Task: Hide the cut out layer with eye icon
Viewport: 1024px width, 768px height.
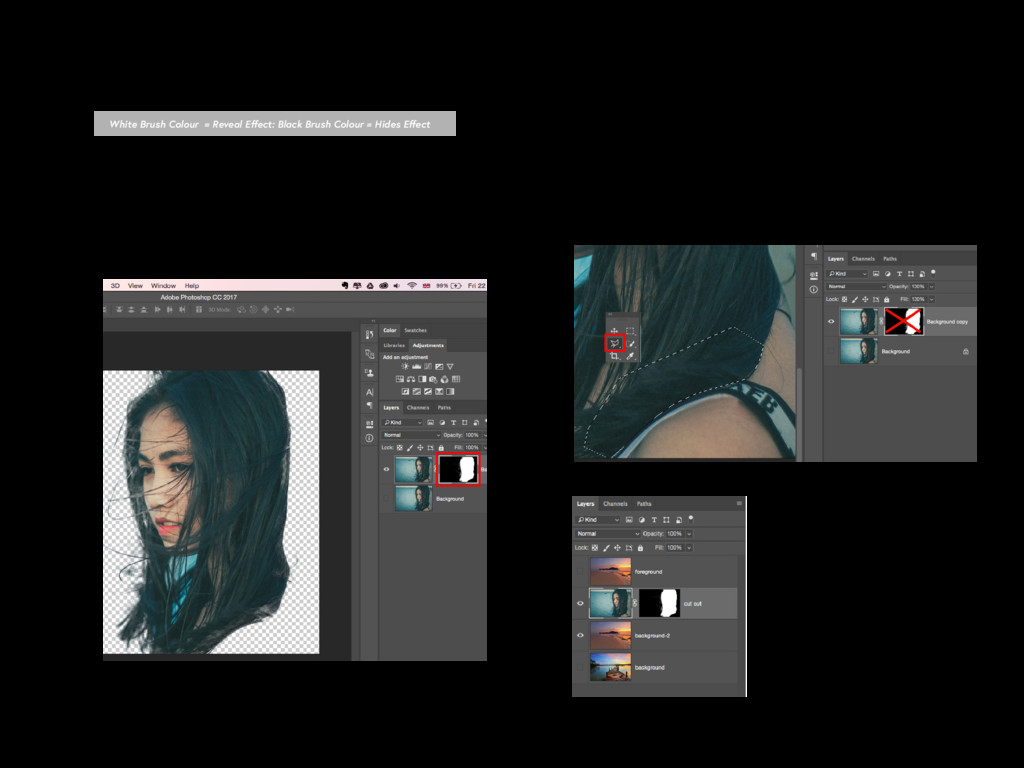Action: 580,603
